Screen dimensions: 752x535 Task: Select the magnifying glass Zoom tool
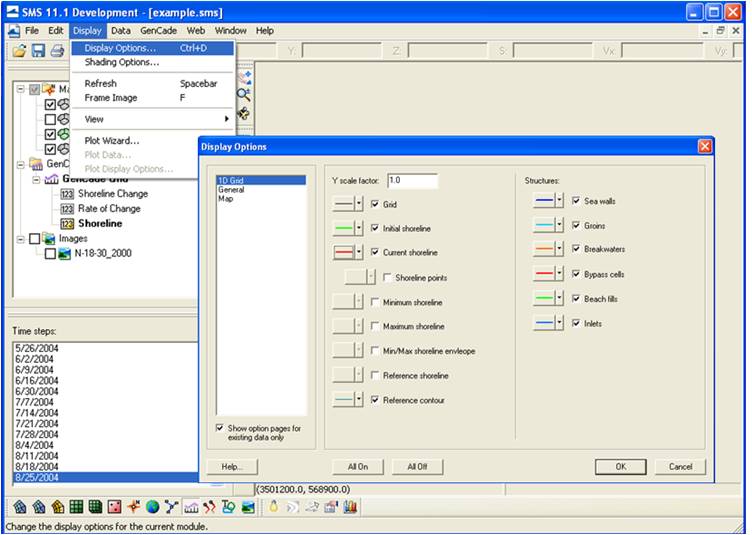coord(244,94)
